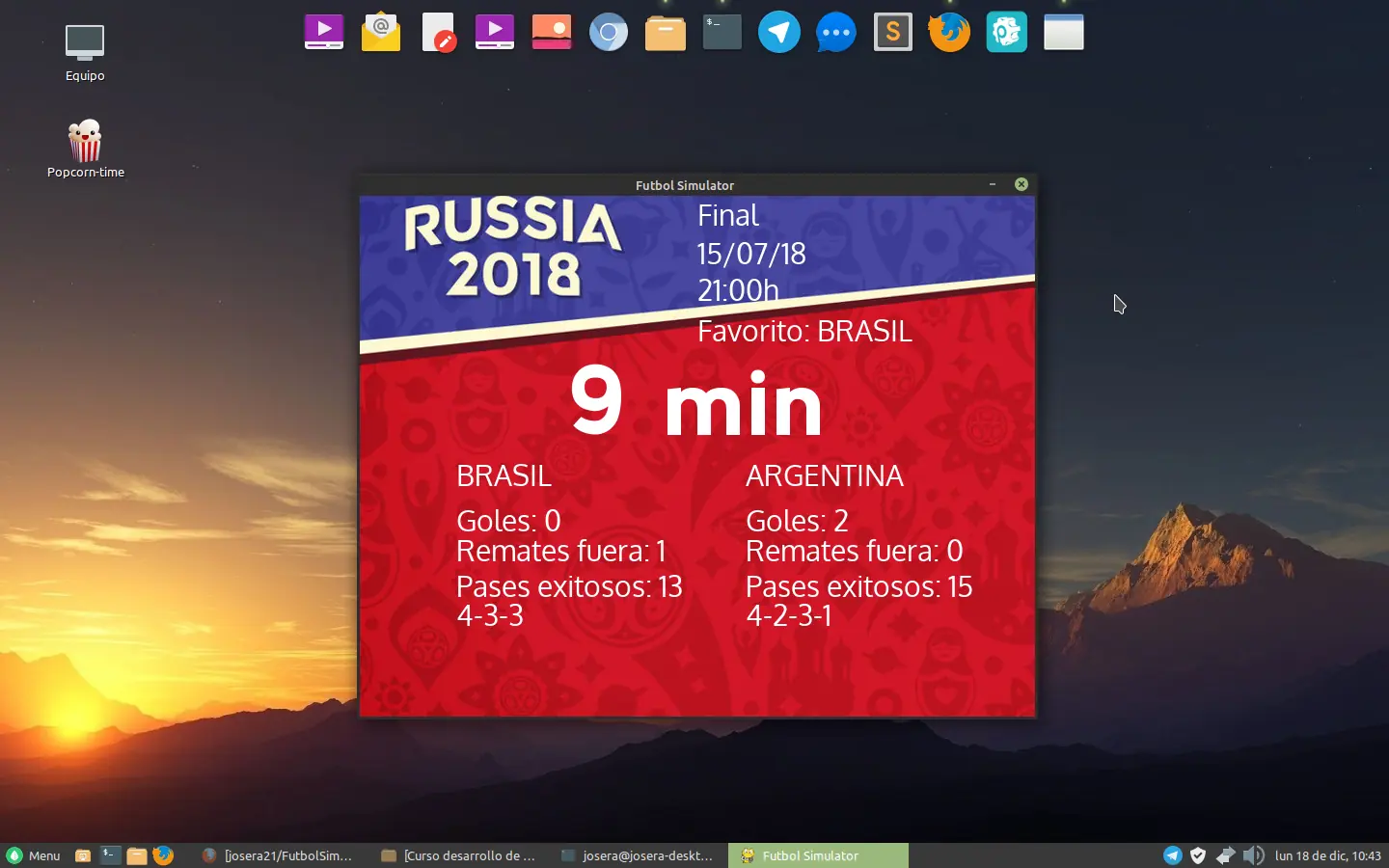This screenshot has height=868, width=1389.
Task: Open the Menu button in the bottom panel
Action: 34,855
